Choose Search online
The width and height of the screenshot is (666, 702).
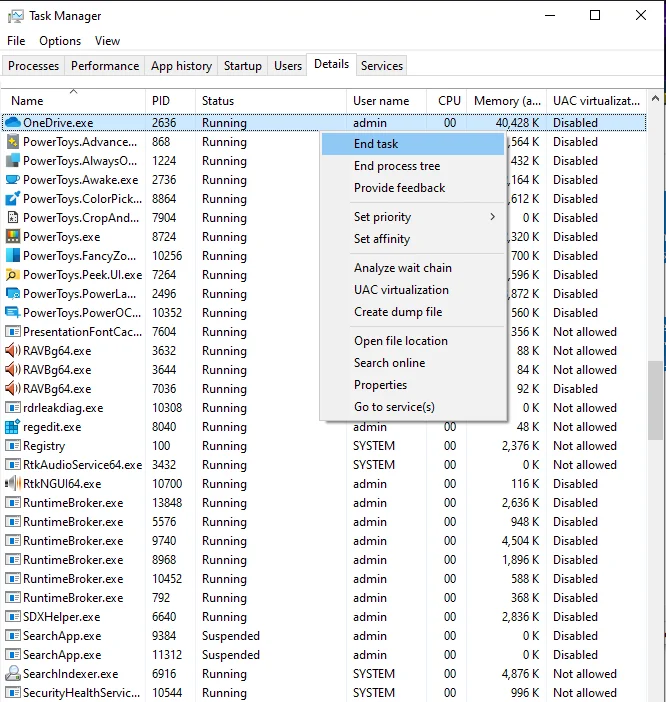[x=413, y=363]
